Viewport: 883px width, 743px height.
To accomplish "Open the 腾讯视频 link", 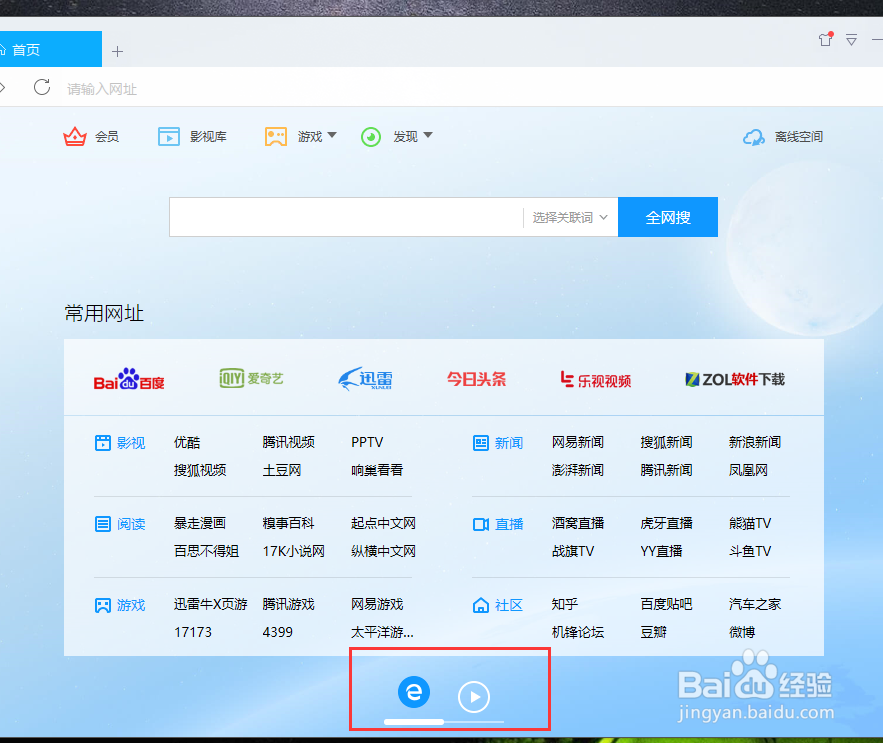I will [x=288, y=442].
